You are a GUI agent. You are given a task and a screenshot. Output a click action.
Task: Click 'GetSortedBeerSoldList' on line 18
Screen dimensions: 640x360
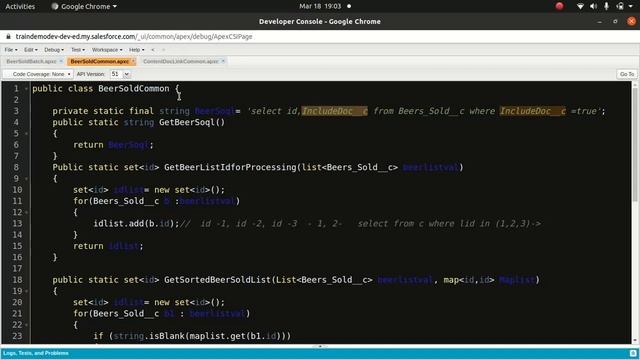(218, 280)
